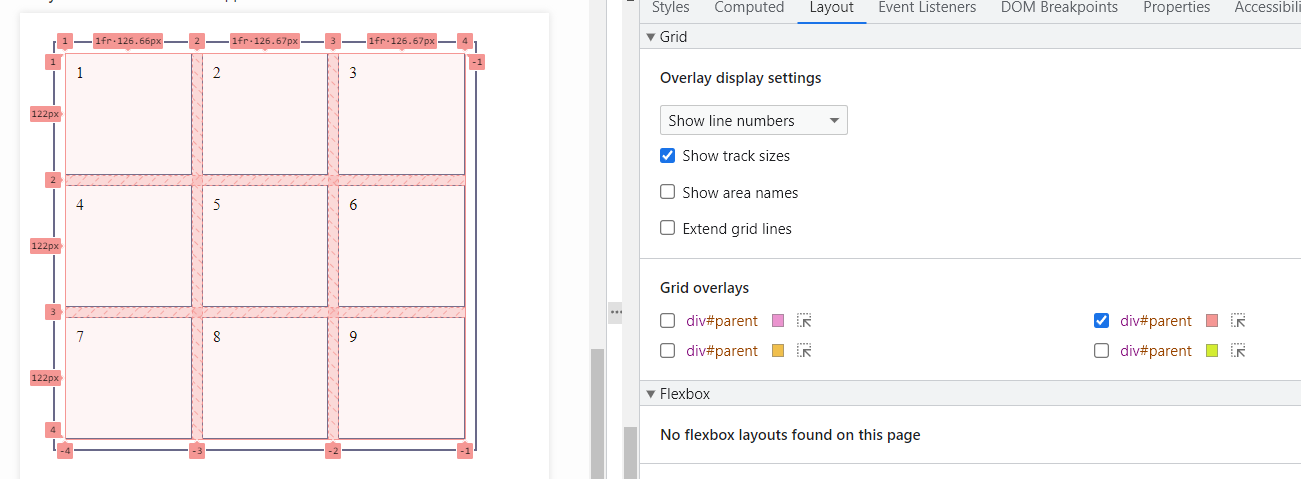
Task: Switch to the Computed tab
Action: pyautogui.click(x=749, y=8)
